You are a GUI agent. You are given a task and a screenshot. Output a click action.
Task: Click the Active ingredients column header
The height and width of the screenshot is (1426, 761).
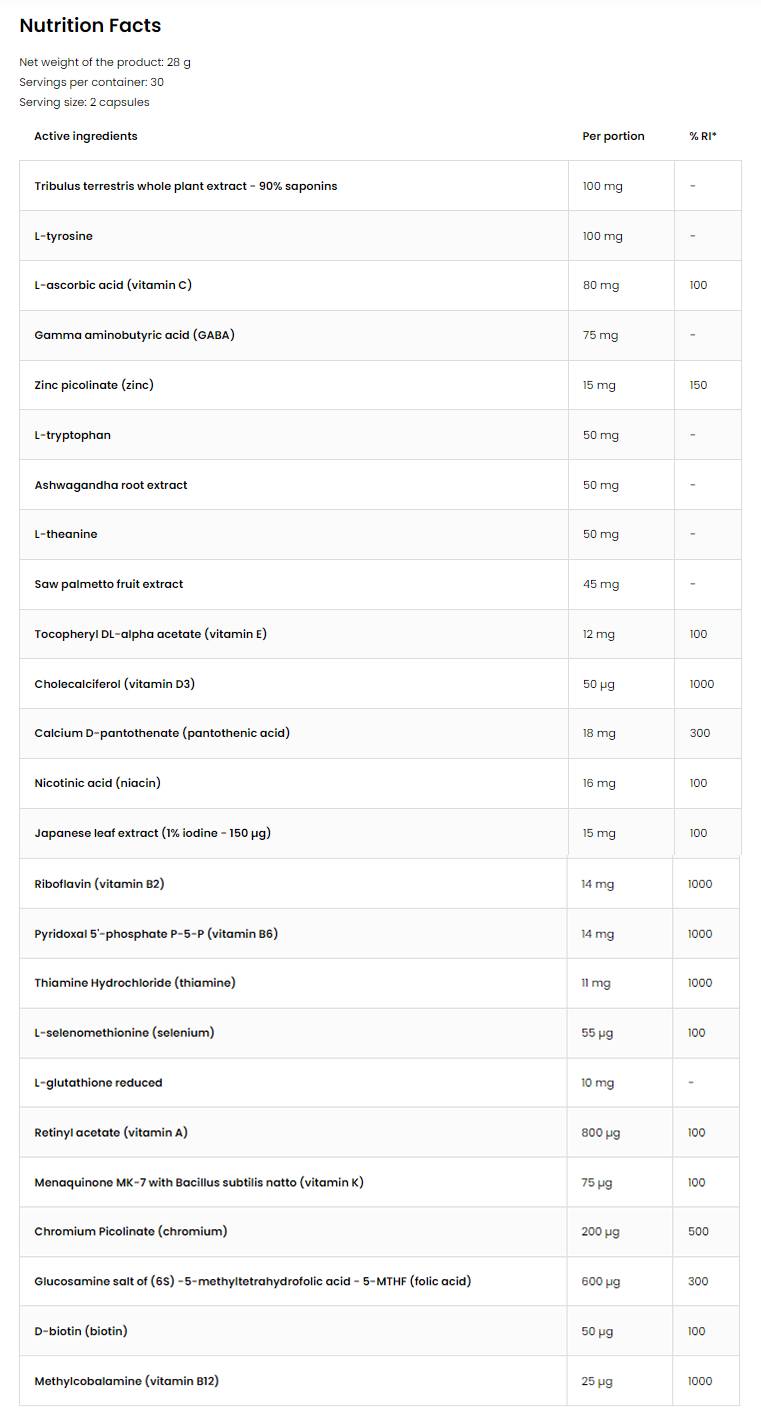86,136
